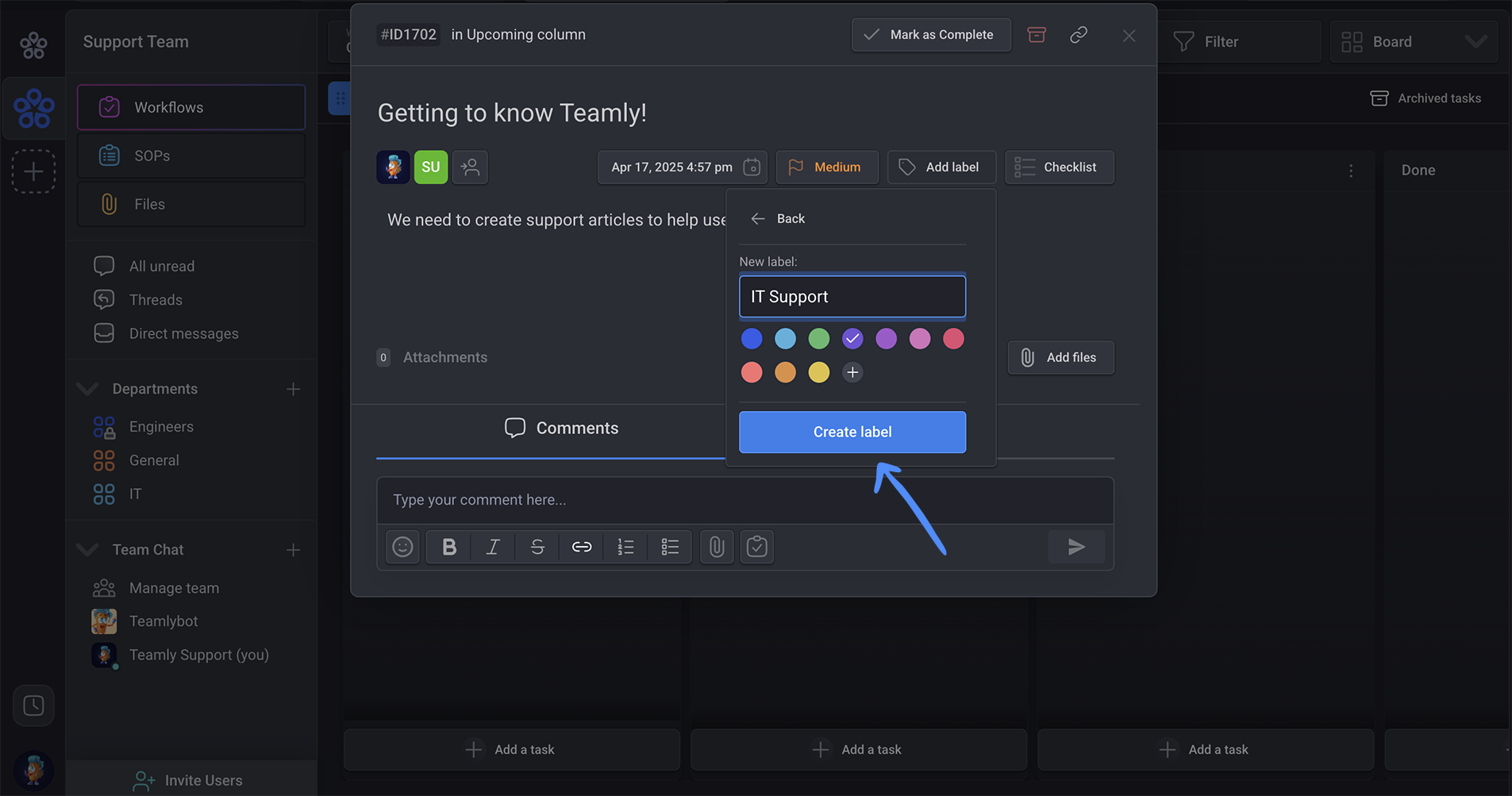Change priority from Medium
This screenshot has height=796, width=1512.
coord(827,167)
